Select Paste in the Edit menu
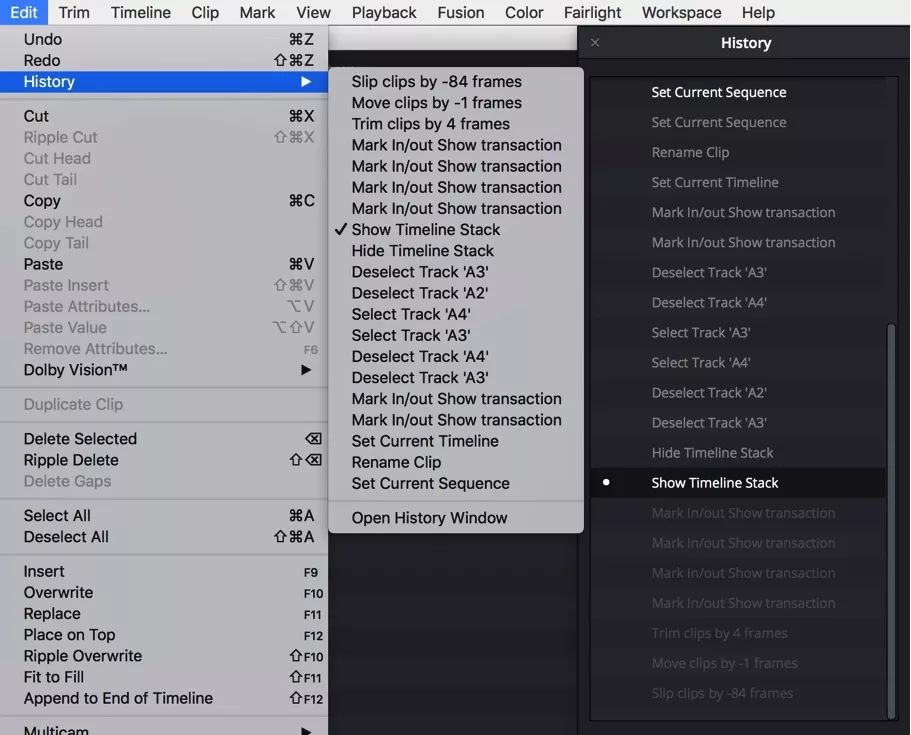This screenshot has width=911, height=735. 164,264
